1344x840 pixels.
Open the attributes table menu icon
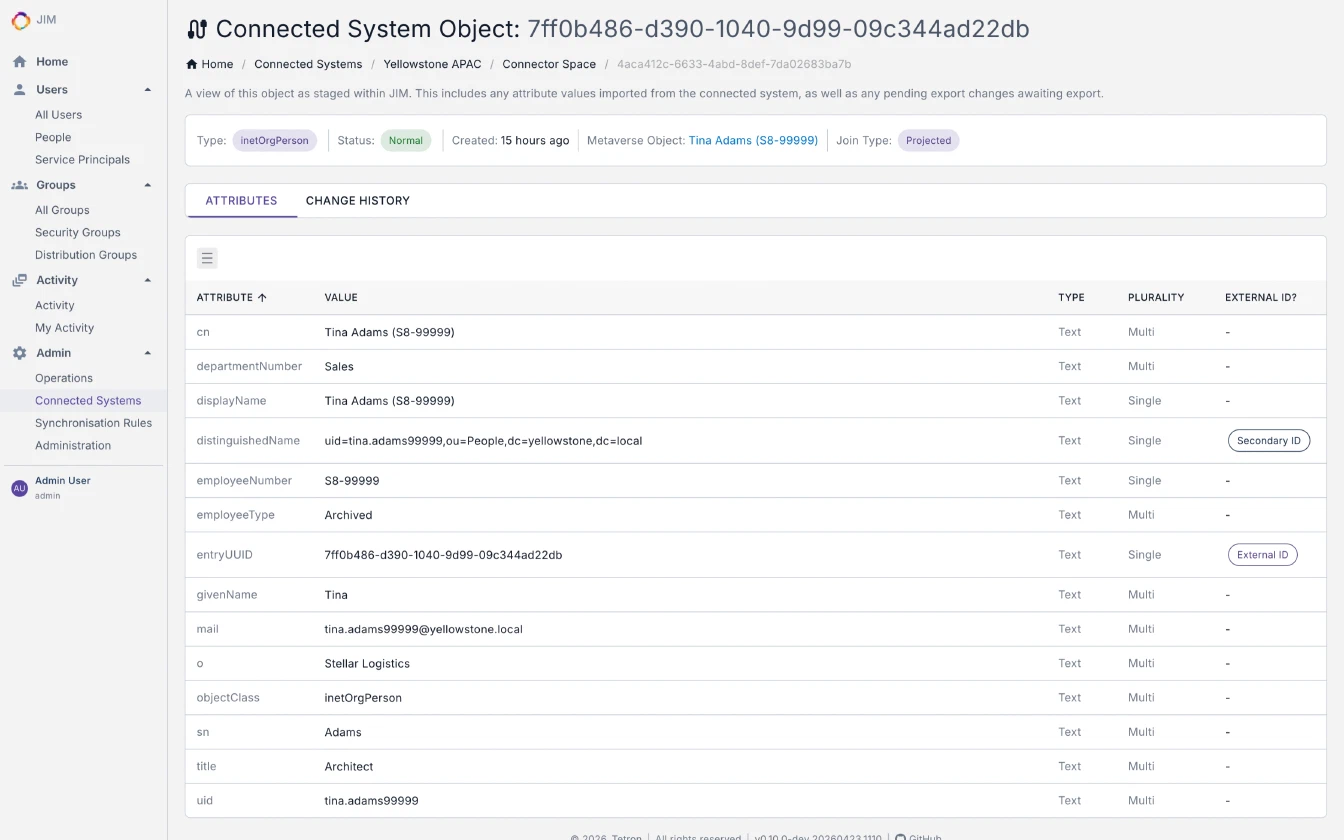click(207, 258)
